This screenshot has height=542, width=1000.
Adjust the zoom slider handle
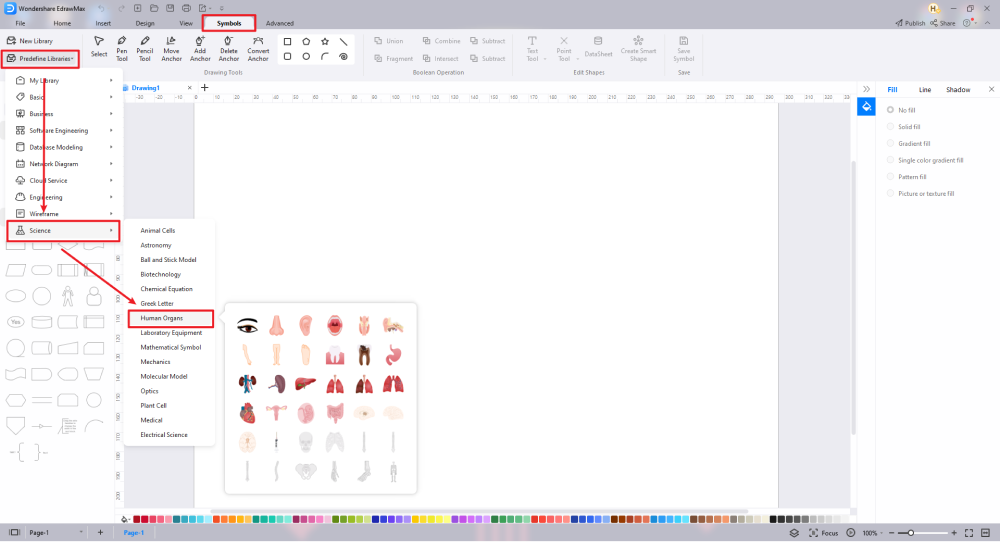click(911, 532)
